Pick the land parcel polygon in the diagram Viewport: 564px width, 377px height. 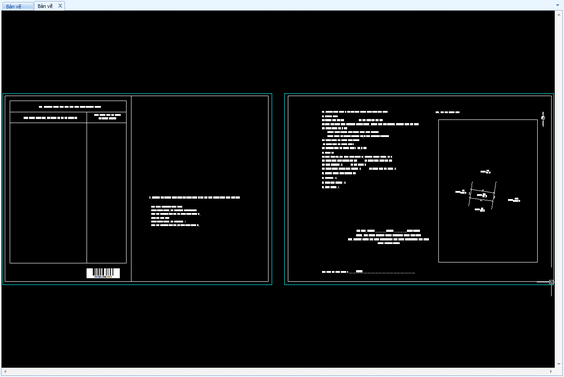(482, 195)
